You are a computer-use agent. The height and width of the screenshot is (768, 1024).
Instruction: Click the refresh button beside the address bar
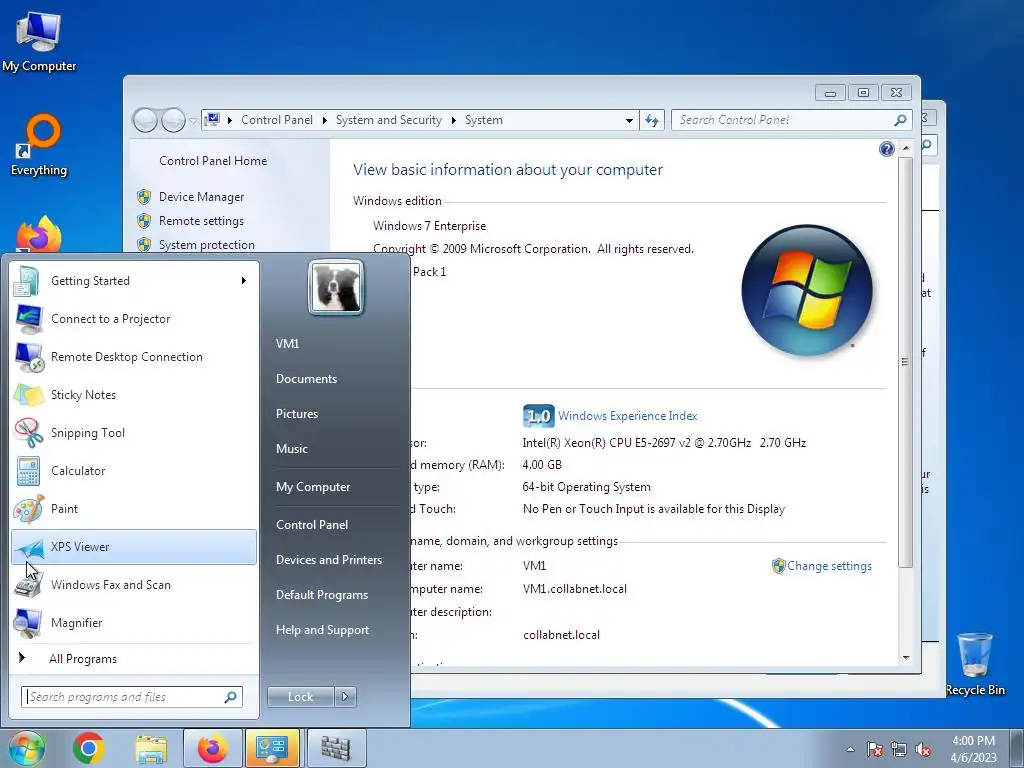click(x=652, y=120)
